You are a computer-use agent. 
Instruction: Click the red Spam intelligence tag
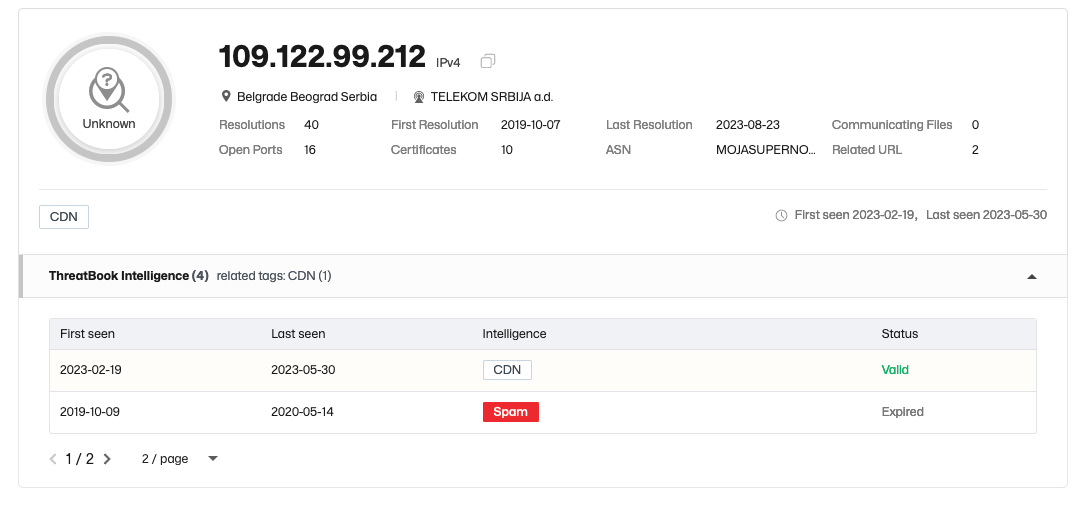point(510,411)
